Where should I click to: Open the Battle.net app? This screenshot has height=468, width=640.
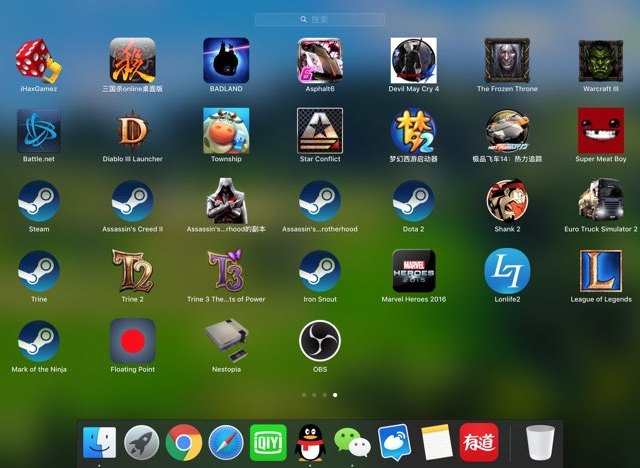(x=38, y=130)
